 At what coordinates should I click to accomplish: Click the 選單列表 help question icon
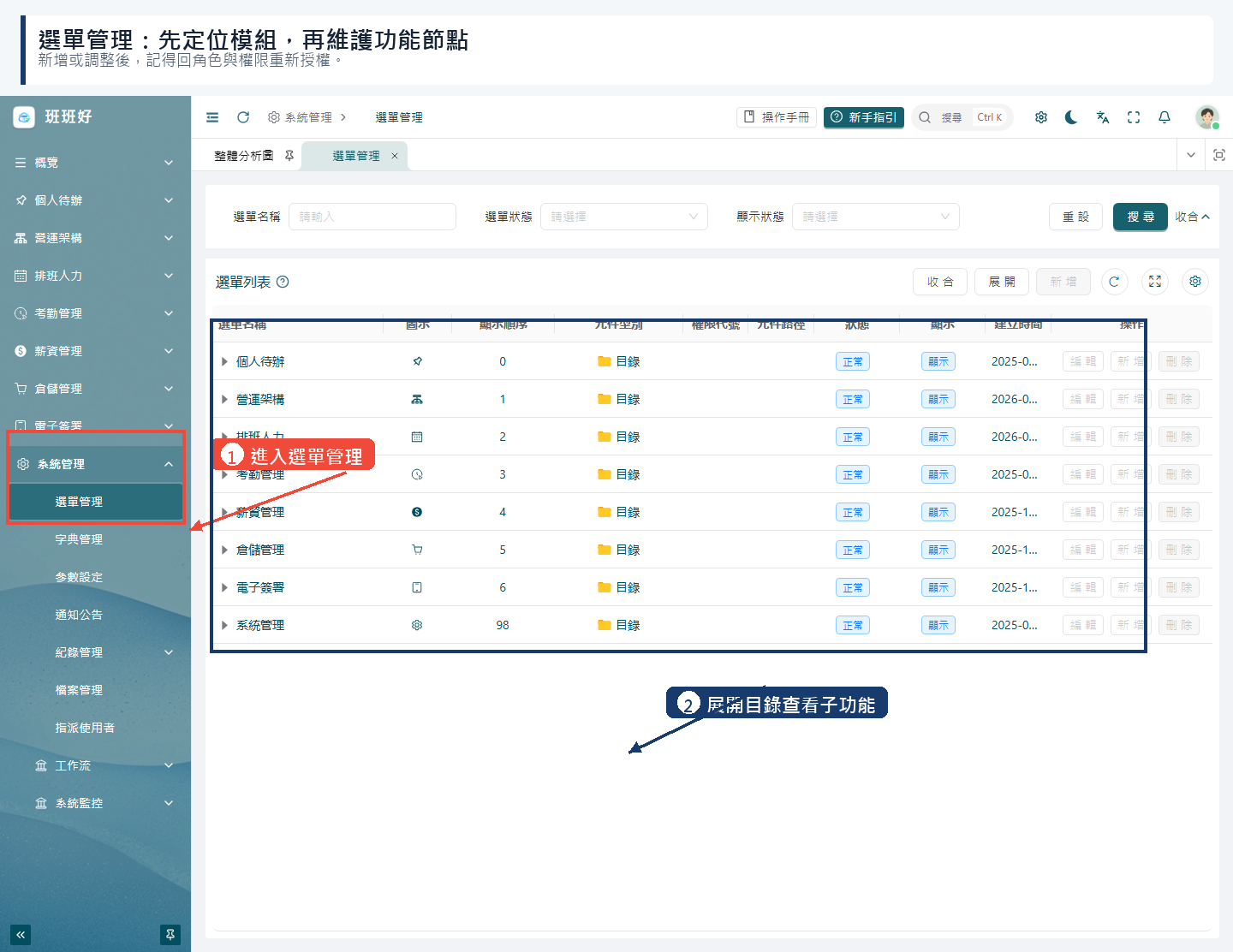[x=283, y=282]
